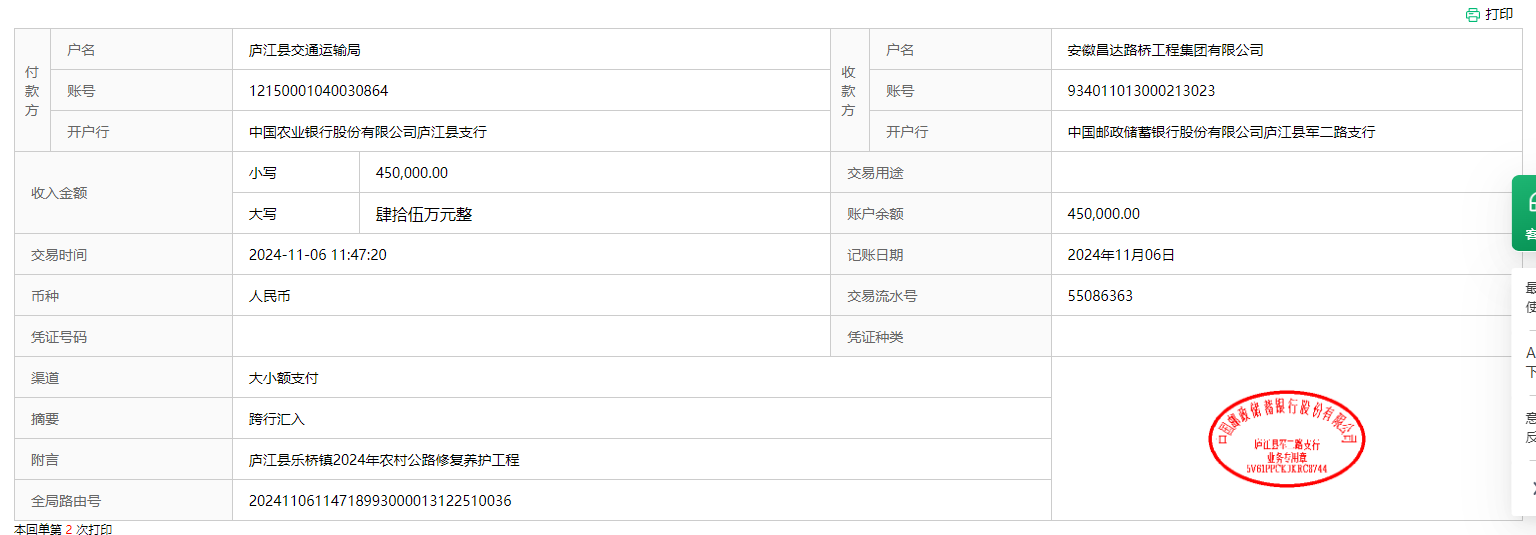This screenshot has height=535, width=1536.
Task: Click the 附言 remark about 农村公路修复养护工程
Action: [384, 460]
